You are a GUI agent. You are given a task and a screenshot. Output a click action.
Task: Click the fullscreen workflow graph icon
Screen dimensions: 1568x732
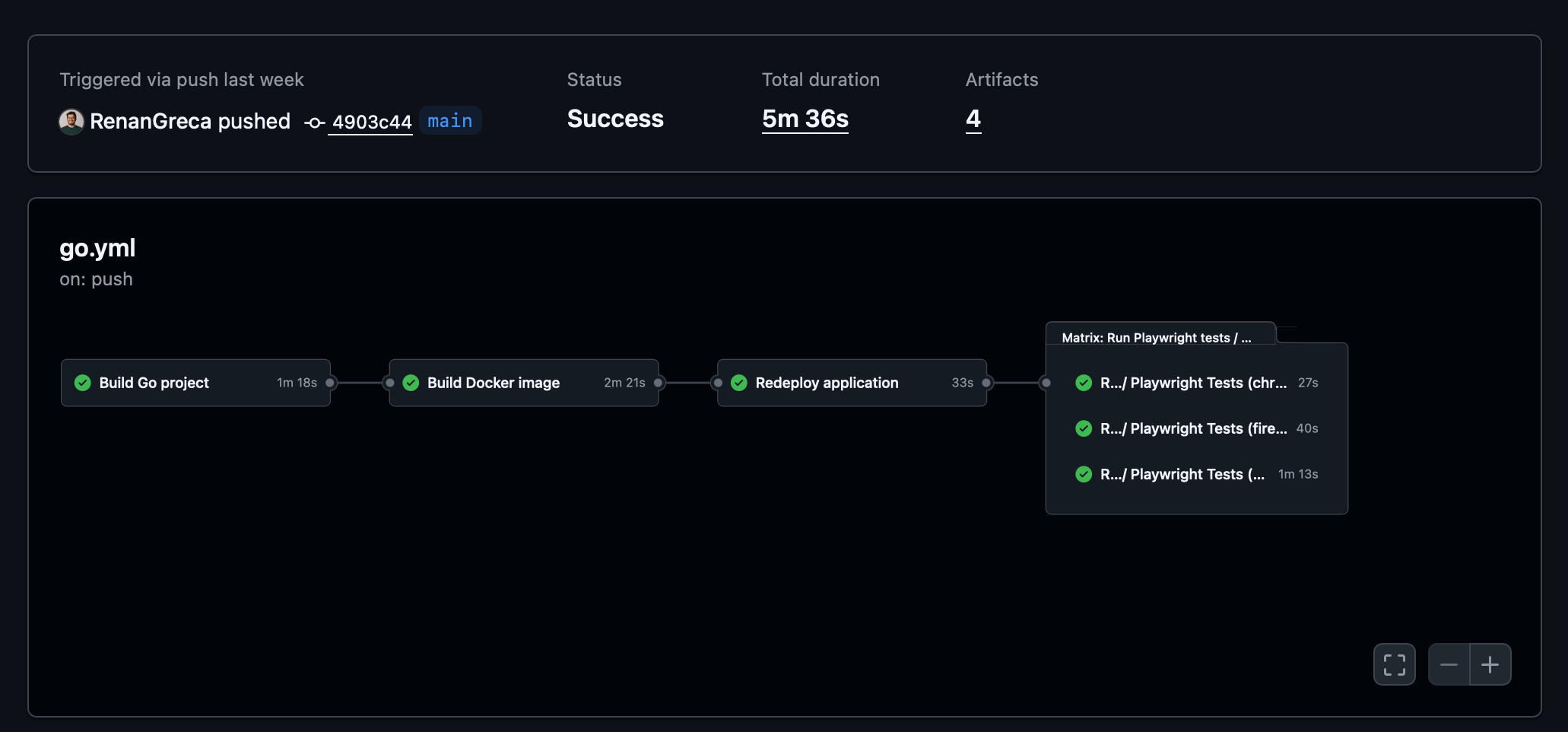point(1394,664)
